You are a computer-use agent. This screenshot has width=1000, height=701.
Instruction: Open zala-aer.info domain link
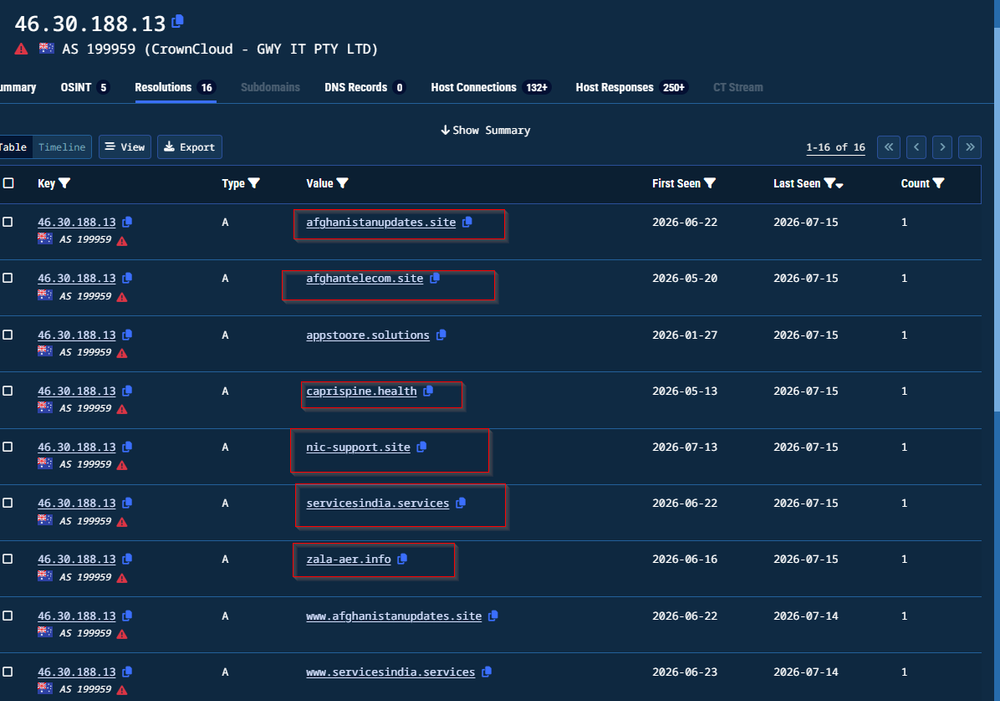[348, 559]
